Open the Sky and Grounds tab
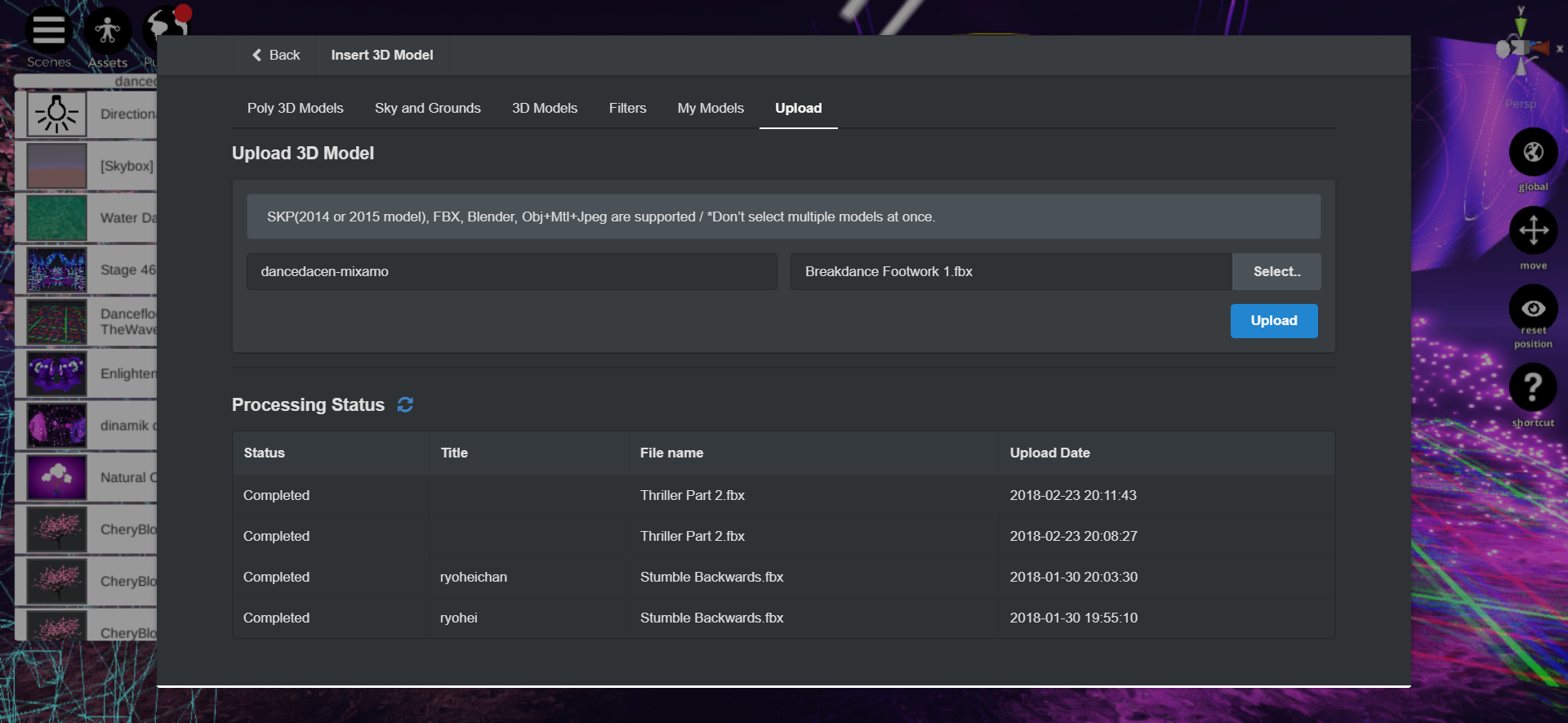Screen dimensions: 1568x723 427,108
